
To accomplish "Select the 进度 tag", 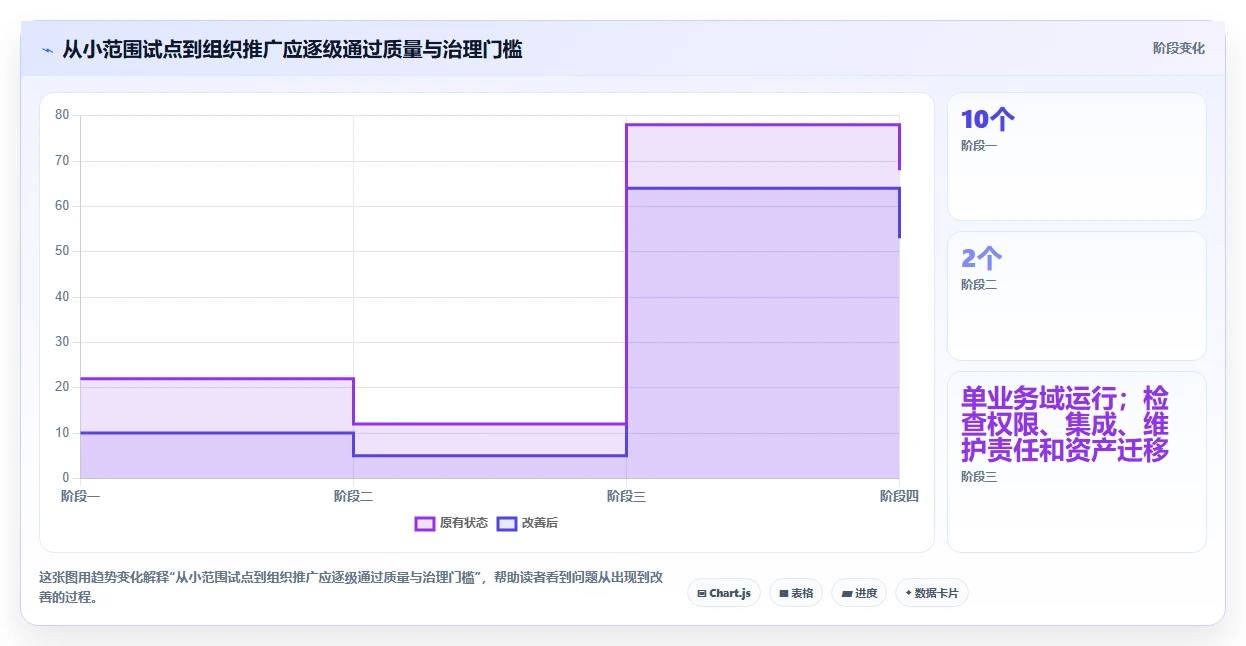I will [859, 593].
